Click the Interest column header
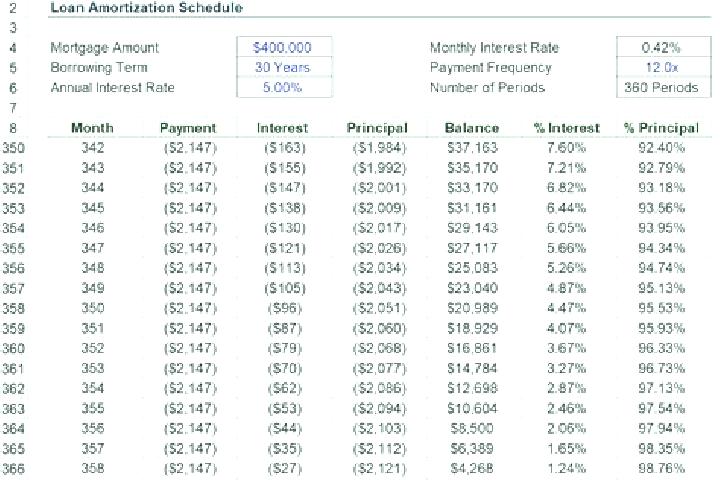The height and width of the screenshot is (480, 720). [x=282, y=128]
